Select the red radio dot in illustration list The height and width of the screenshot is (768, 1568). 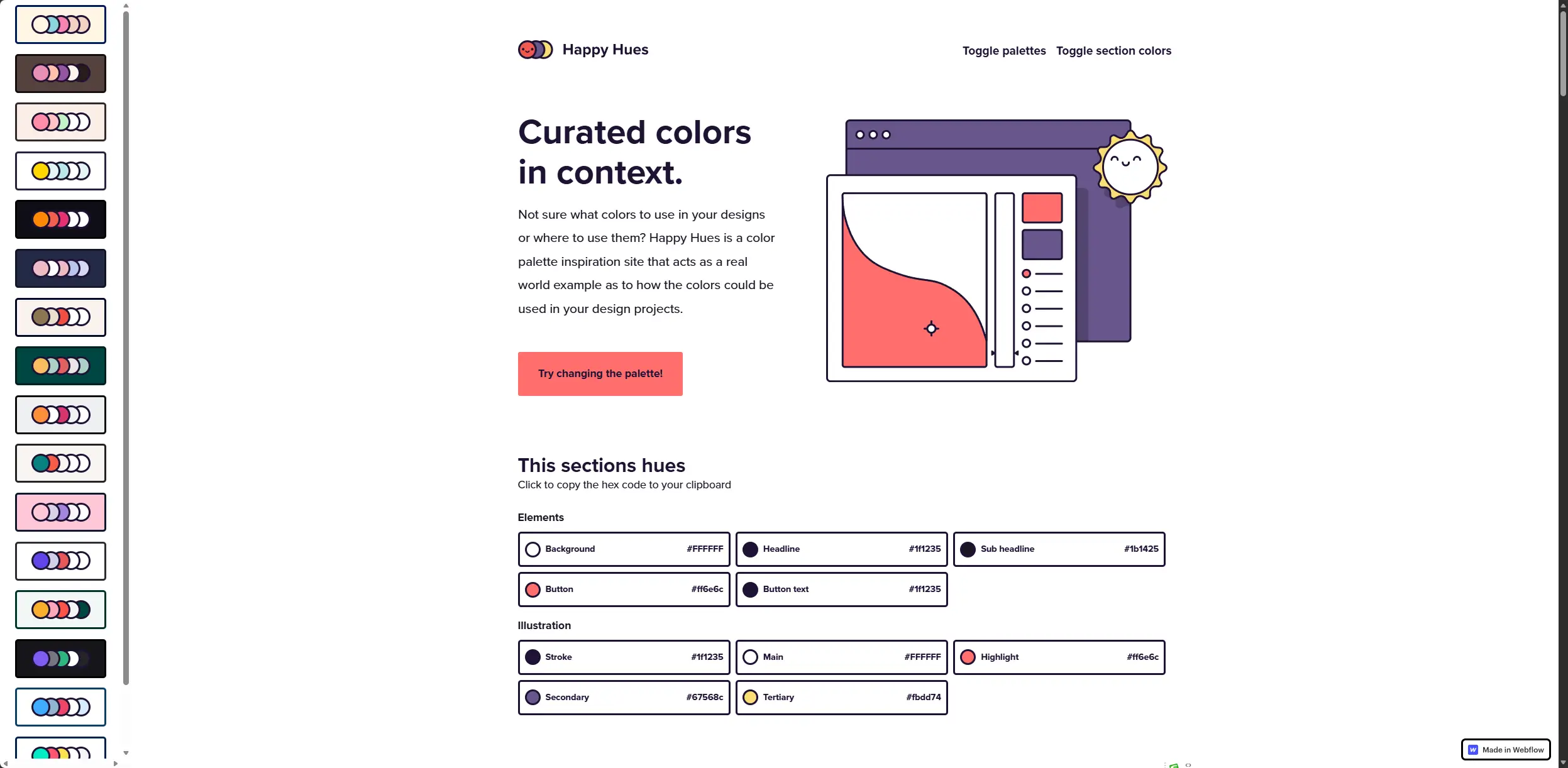1026,273
